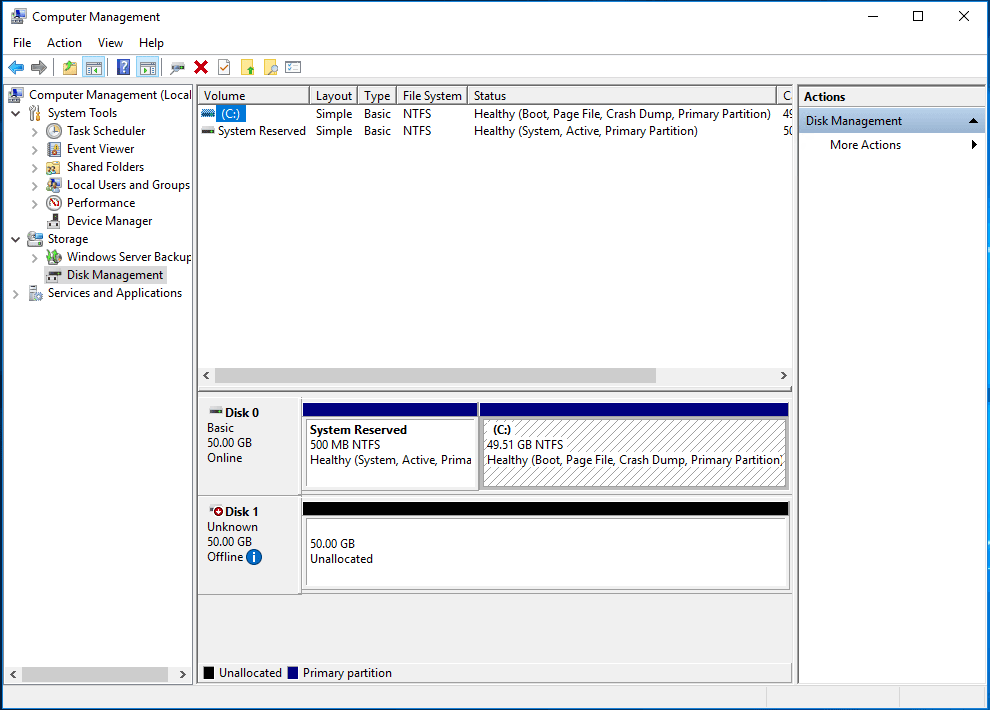The height and width of the screenshot is (710, 990).
Task: Sort by the Status column header
Action: [621, 95]
